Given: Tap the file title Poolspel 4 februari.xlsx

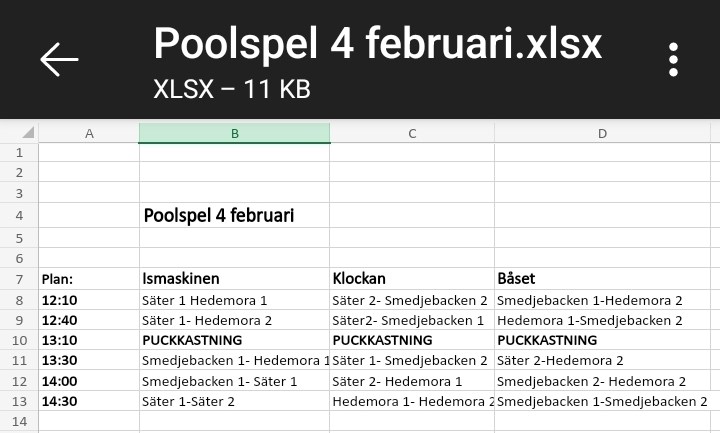Looking at the screenshot, I should click(377, 44).
